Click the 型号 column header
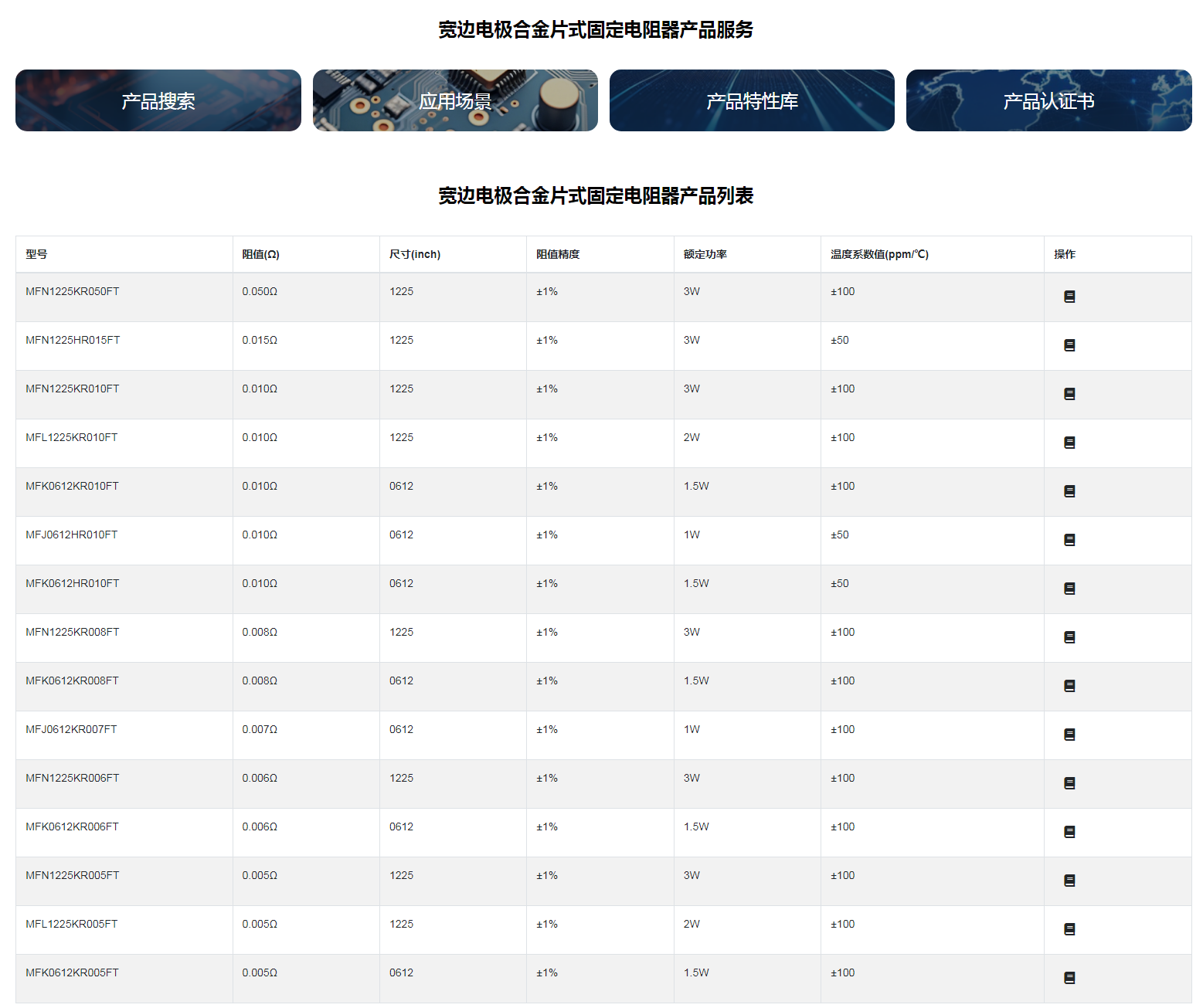Viewport: 1203px width, 1008px height. [x=36, y=254]
